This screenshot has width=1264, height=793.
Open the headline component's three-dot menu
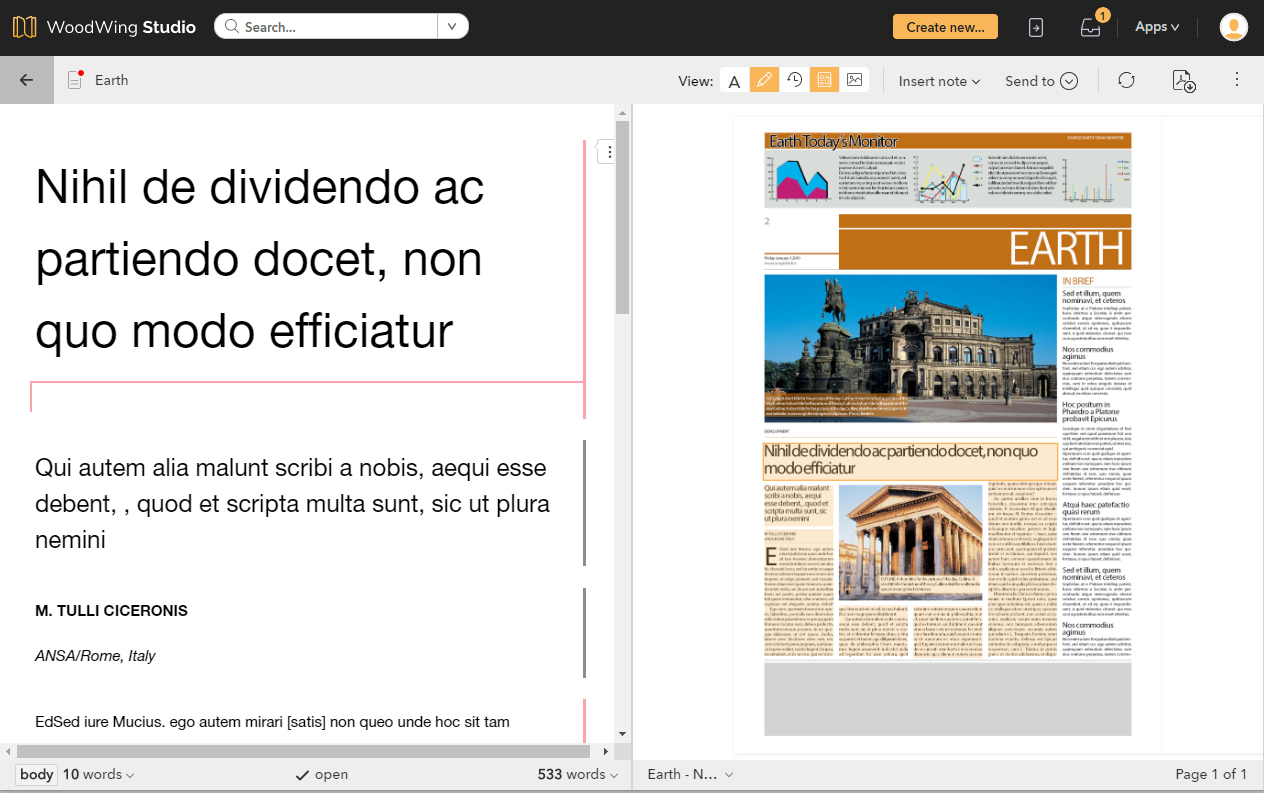(609, 152)
